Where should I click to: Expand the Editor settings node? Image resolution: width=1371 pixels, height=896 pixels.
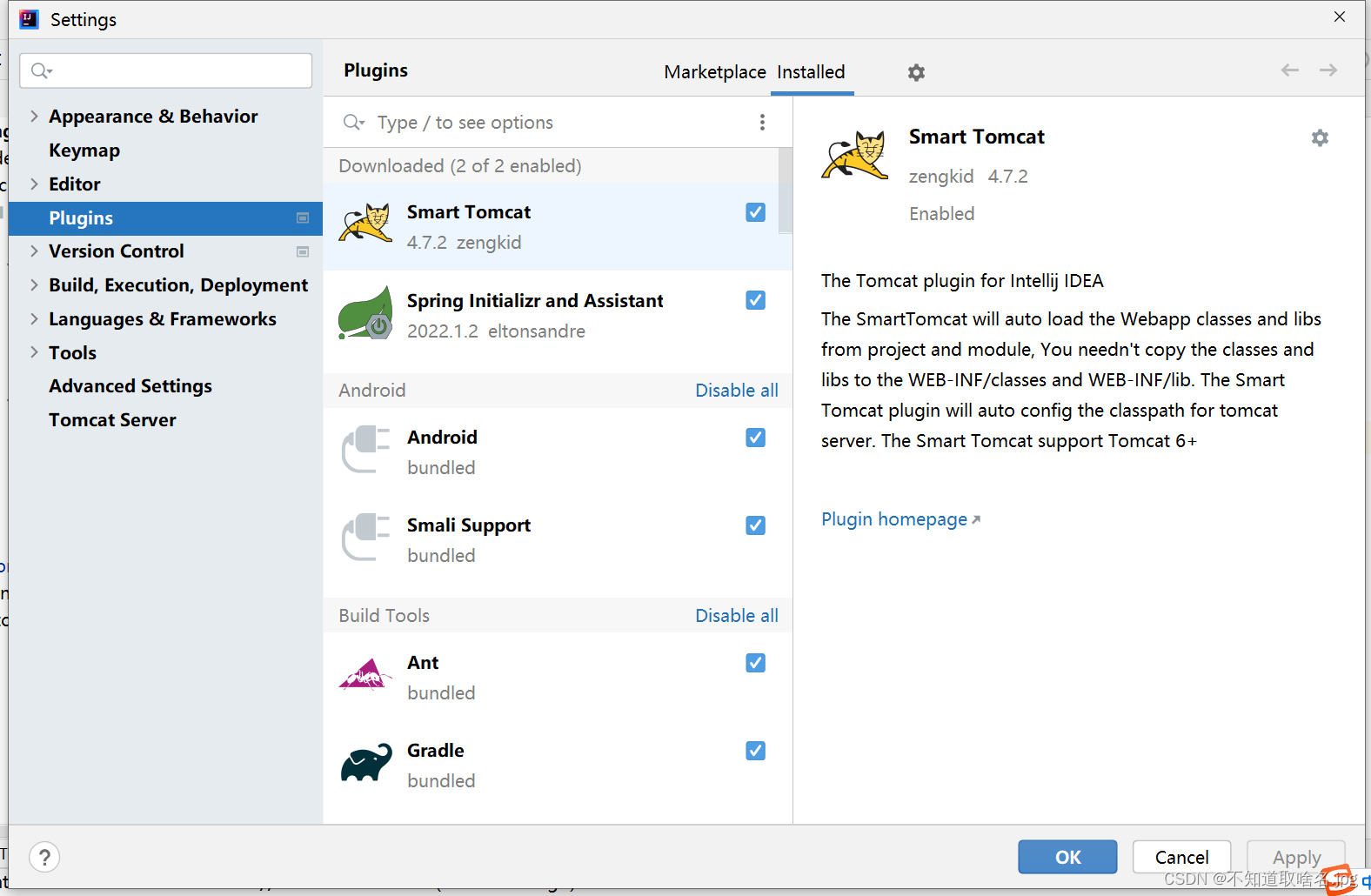[34, 184]
